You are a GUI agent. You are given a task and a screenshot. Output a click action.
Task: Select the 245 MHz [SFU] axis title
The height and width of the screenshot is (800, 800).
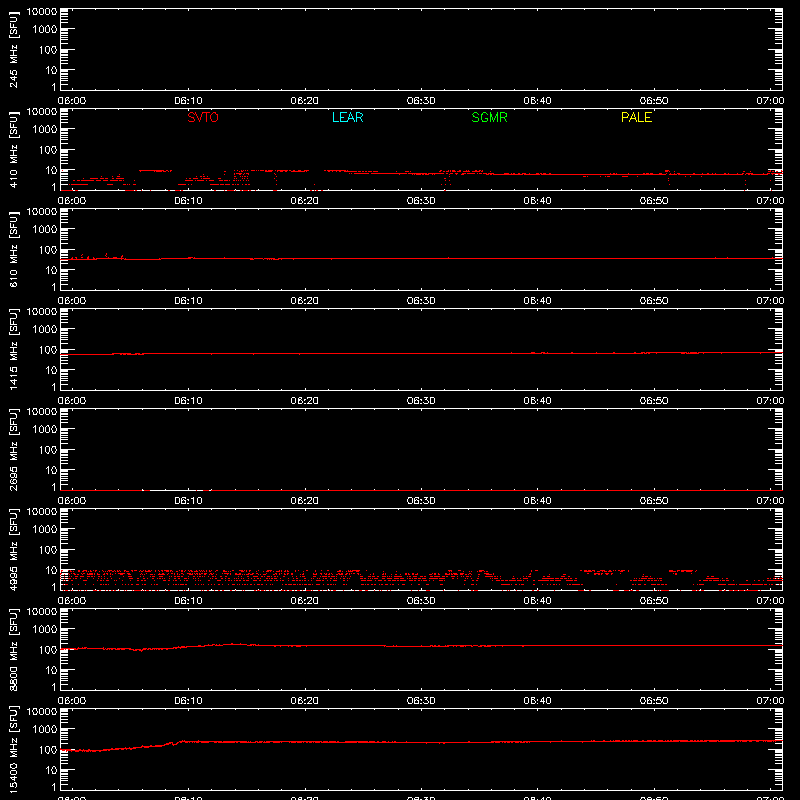13,49
